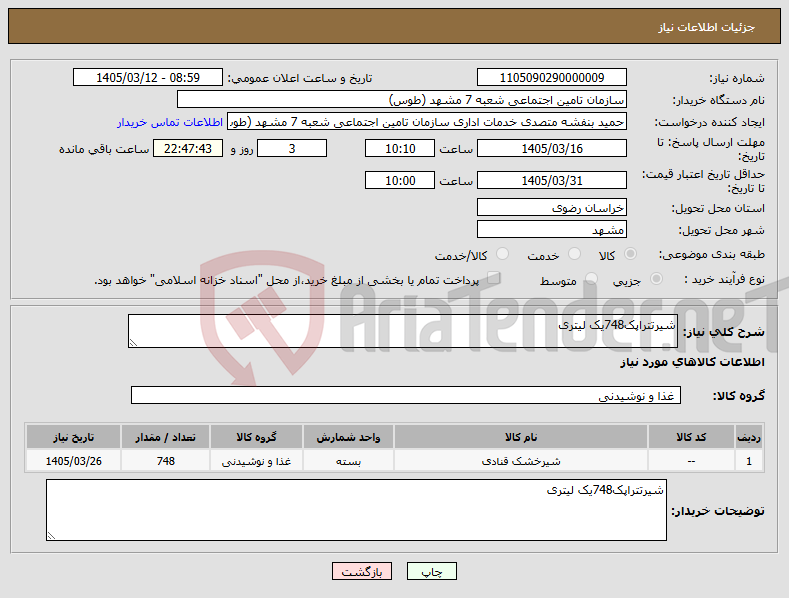Click the واحد شمارش column header
This screenshot has width=789, height=598.
348,437
